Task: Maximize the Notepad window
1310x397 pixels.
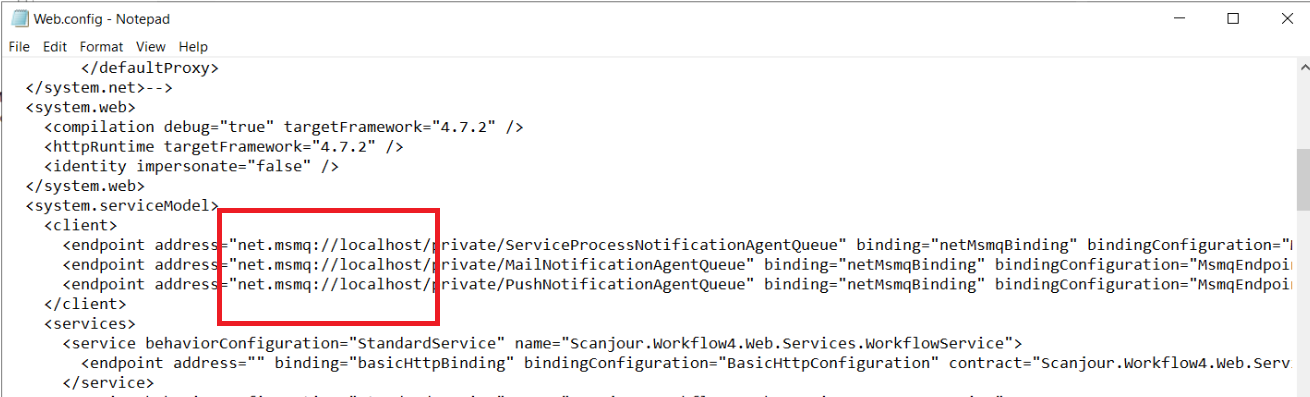Action: tap(1233, 18)
